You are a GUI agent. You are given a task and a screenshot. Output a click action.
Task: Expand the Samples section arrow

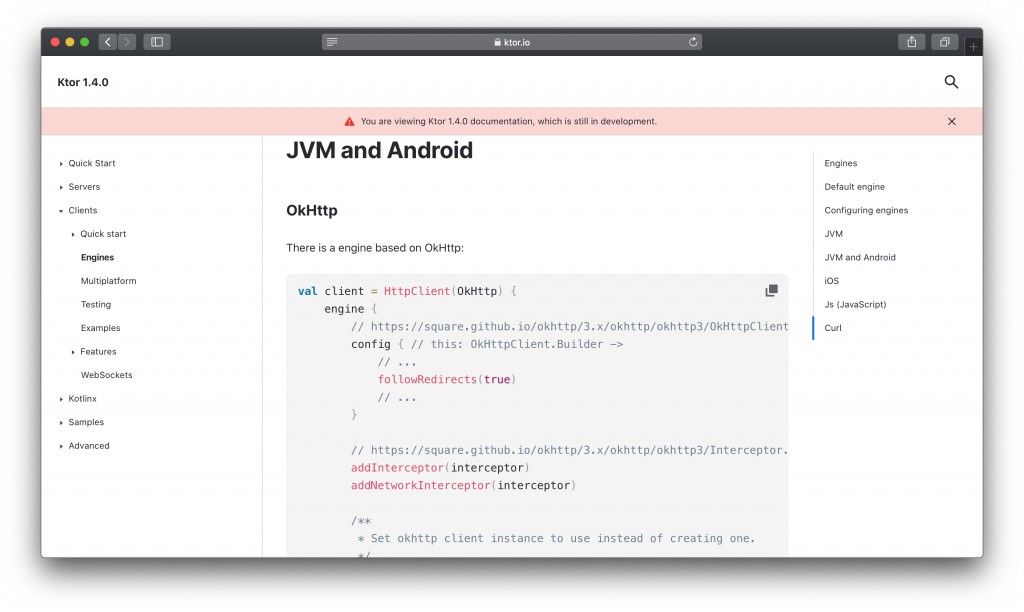[x=61, y=423]
